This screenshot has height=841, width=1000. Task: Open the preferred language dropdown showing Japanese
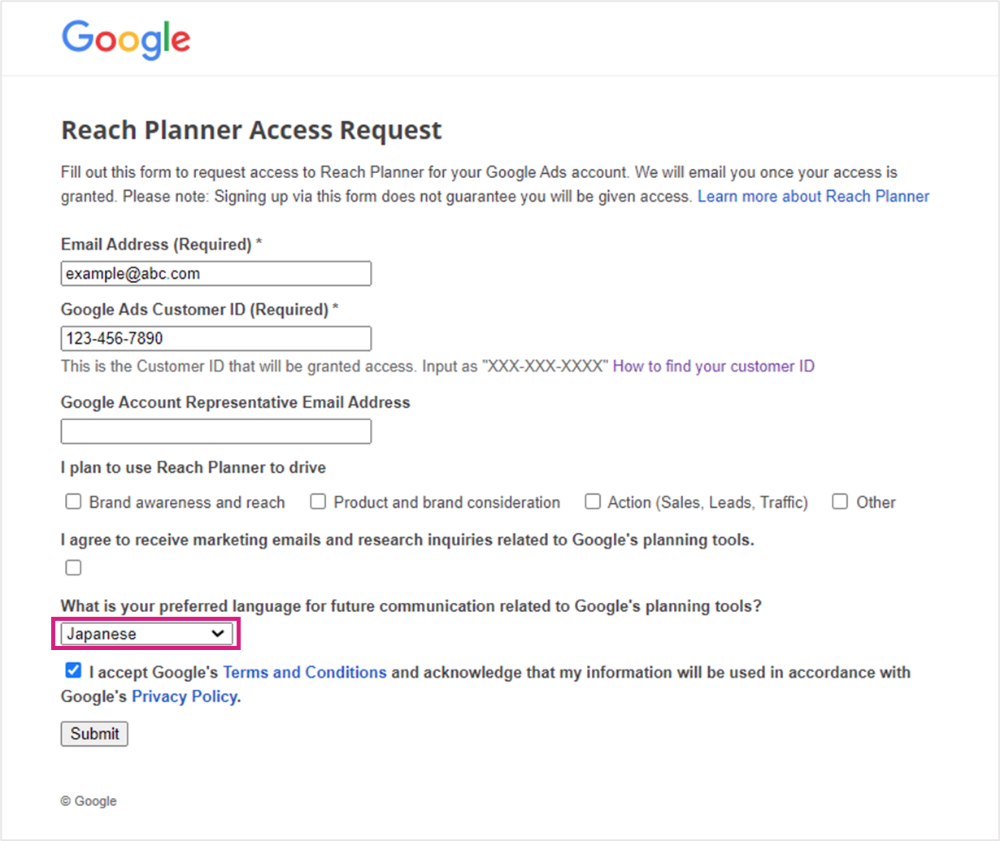coord(147,634)
